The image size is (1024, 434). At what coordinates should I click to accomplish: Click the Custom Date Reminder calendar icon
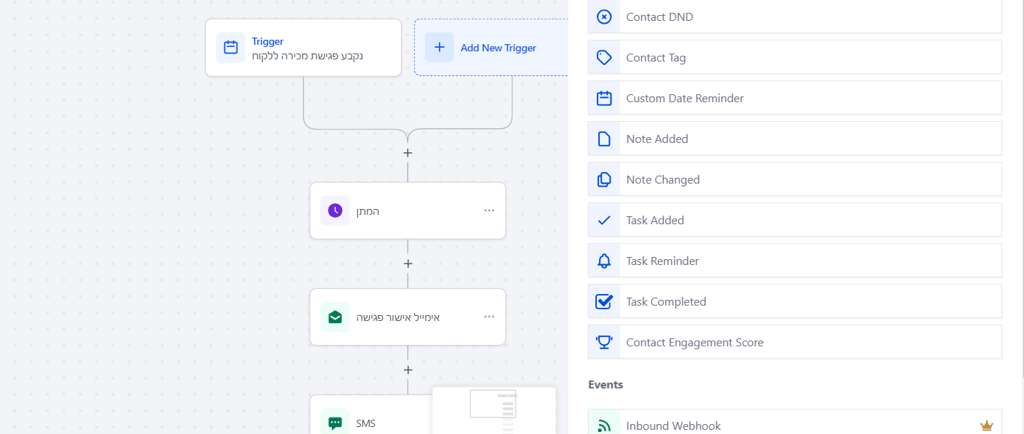tap(604, 98)
